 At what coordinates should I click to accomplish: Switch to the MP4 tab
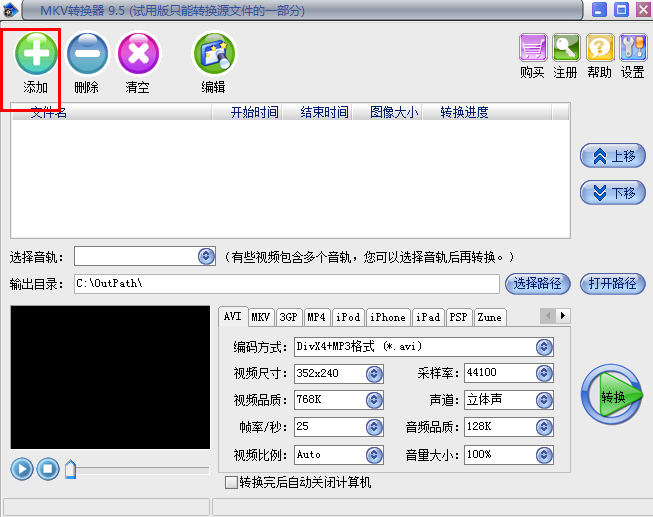(x=317, y=317)
